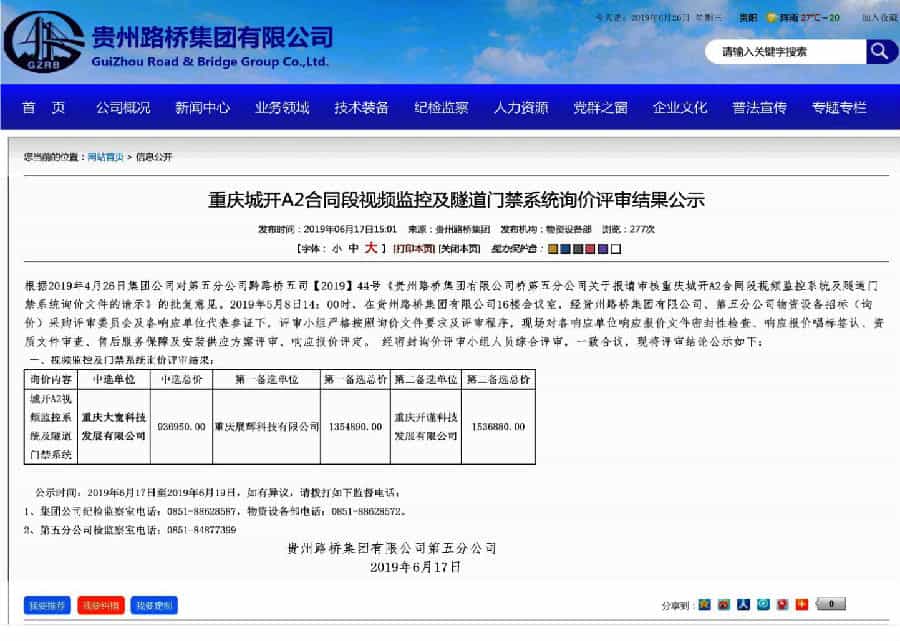This screenshot has height=641, width=900.
Task: Open the 公司概况 navigation menu
Action: point(123,108)
